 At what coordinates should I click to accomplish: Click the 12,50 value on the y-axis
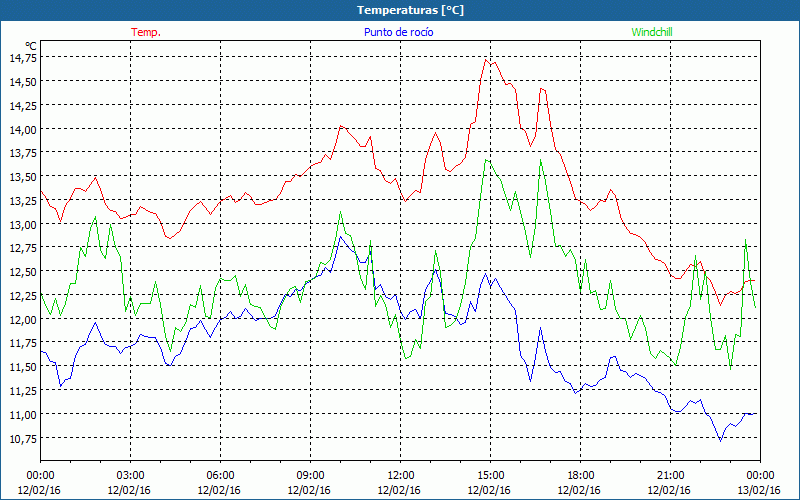23,271
